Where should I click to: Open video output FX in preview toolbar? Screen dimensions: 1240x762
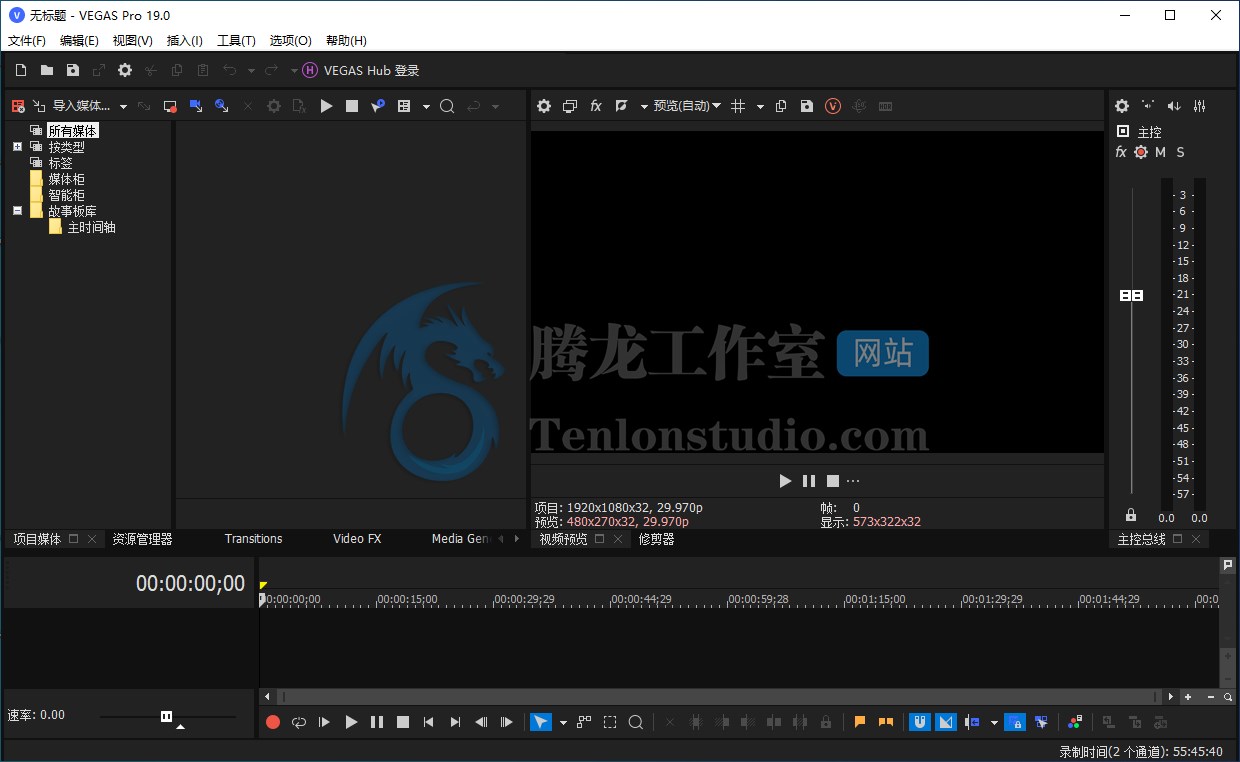pos(596,106)
